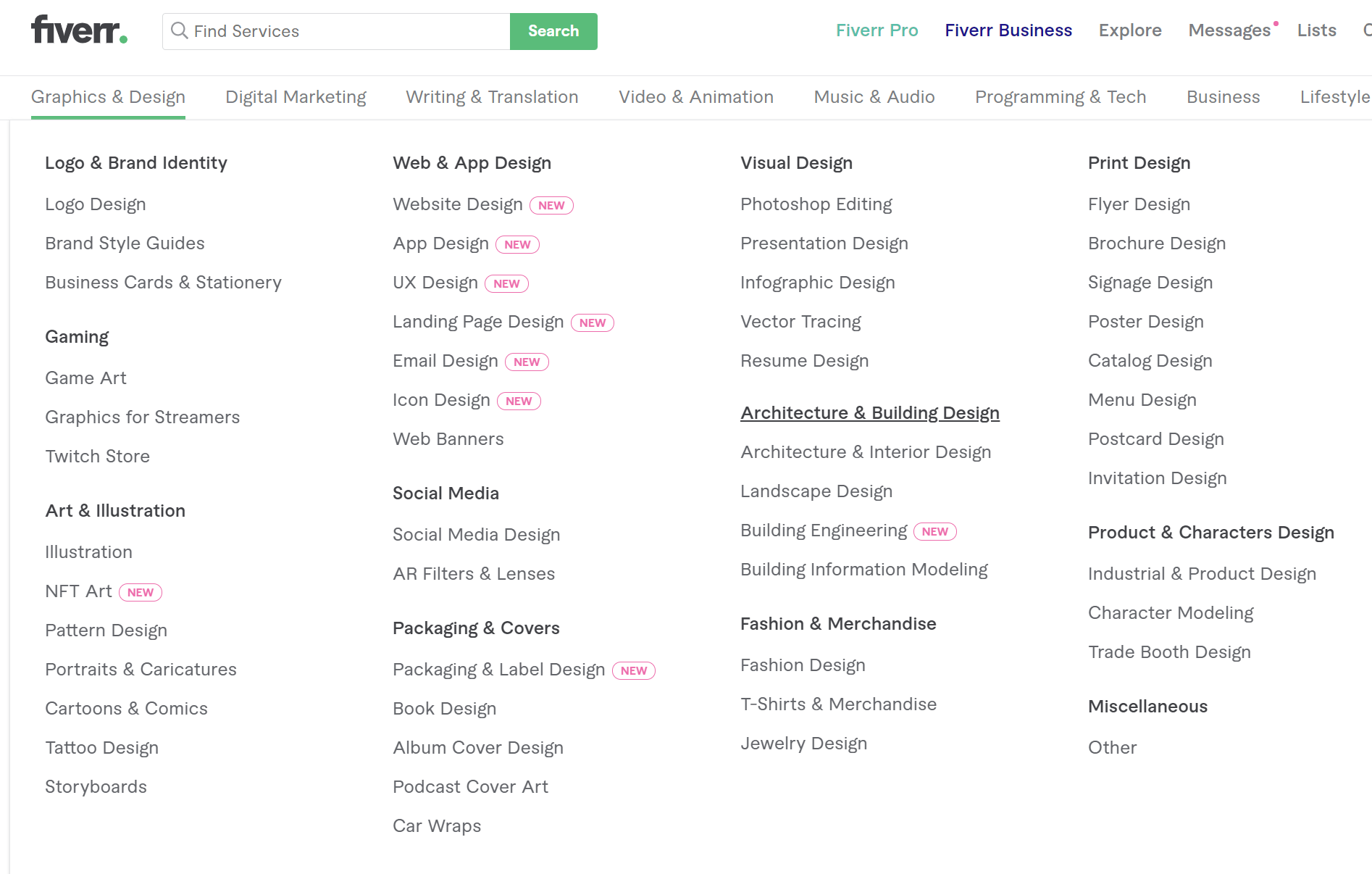Viewport: 1372px width, 874px height.
Task: Open Flyer Design subcategory
Action: [1139, 204]
